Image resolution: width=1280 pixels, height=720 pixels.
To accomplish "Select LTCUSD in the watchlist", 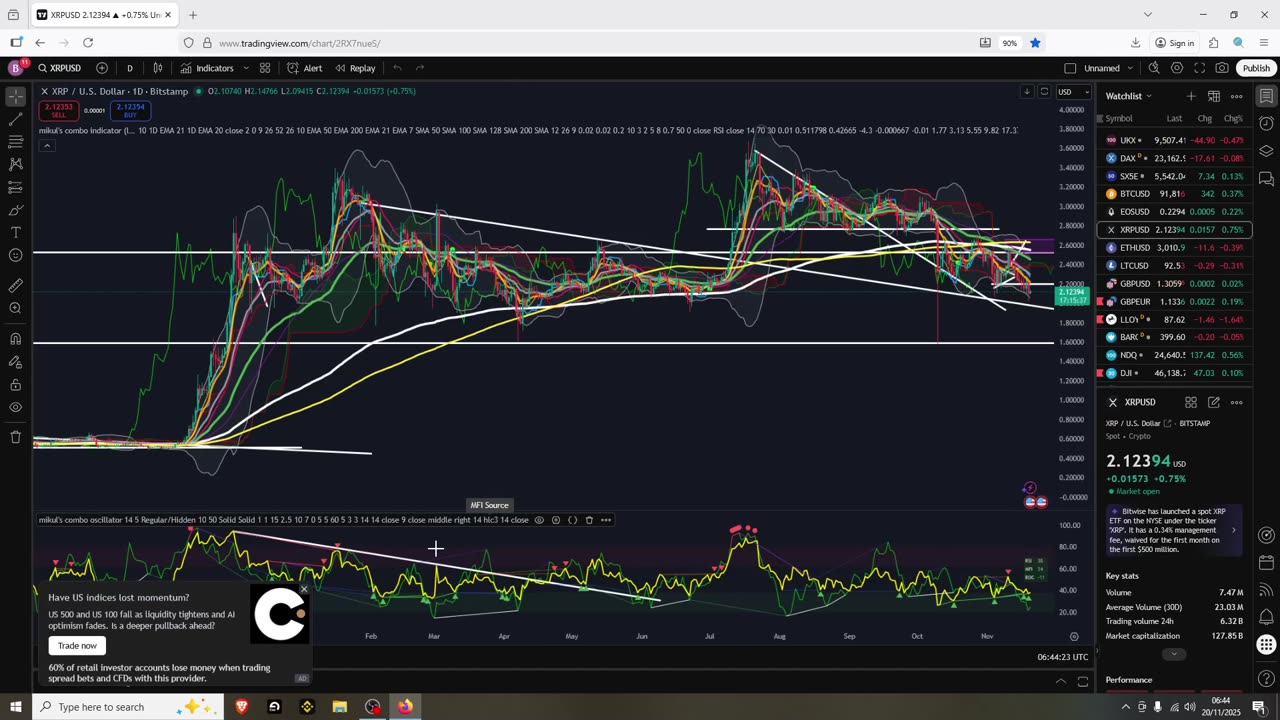I will pyautogui.click(x=1174, y=266).
